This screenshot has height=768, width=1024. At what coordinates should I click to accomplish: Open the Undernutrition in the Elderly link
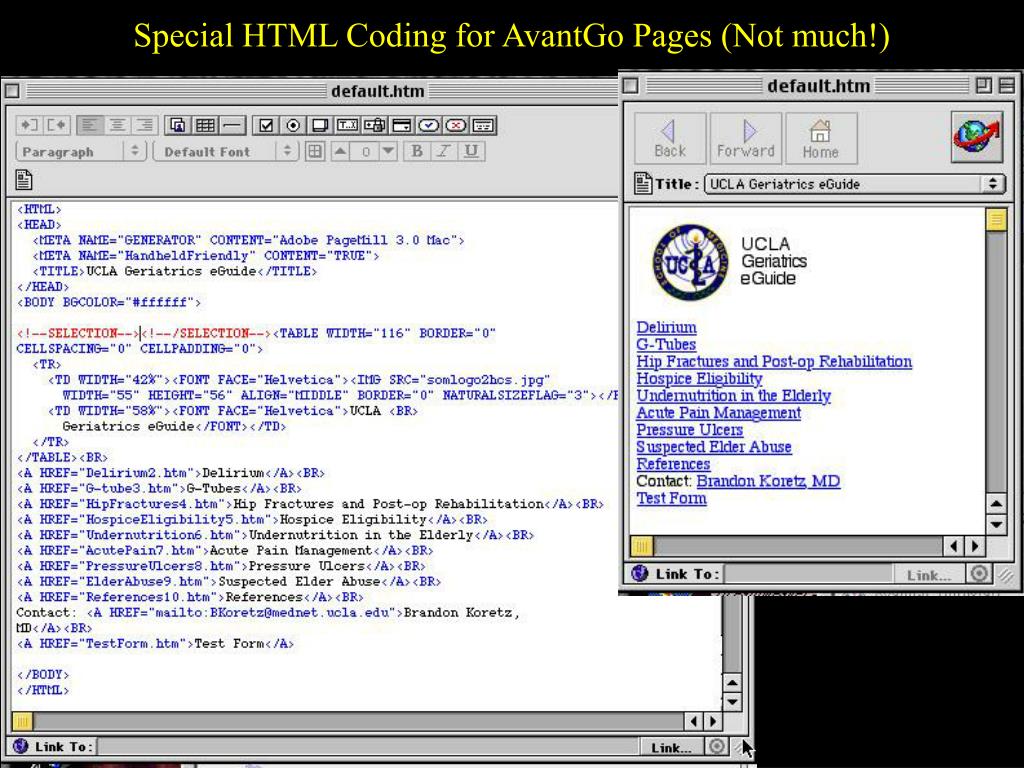(x=733, y=395)
